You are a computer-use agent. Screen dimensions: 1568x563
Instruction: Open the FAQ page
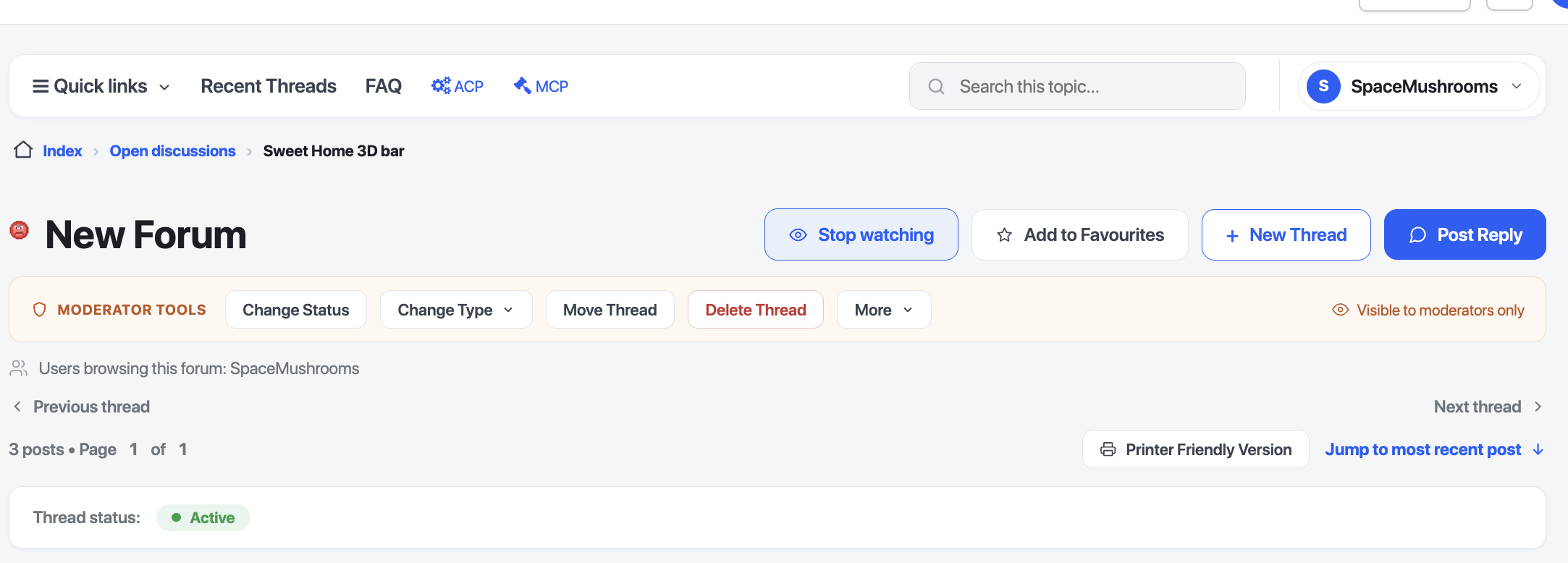tap(383, 86)
